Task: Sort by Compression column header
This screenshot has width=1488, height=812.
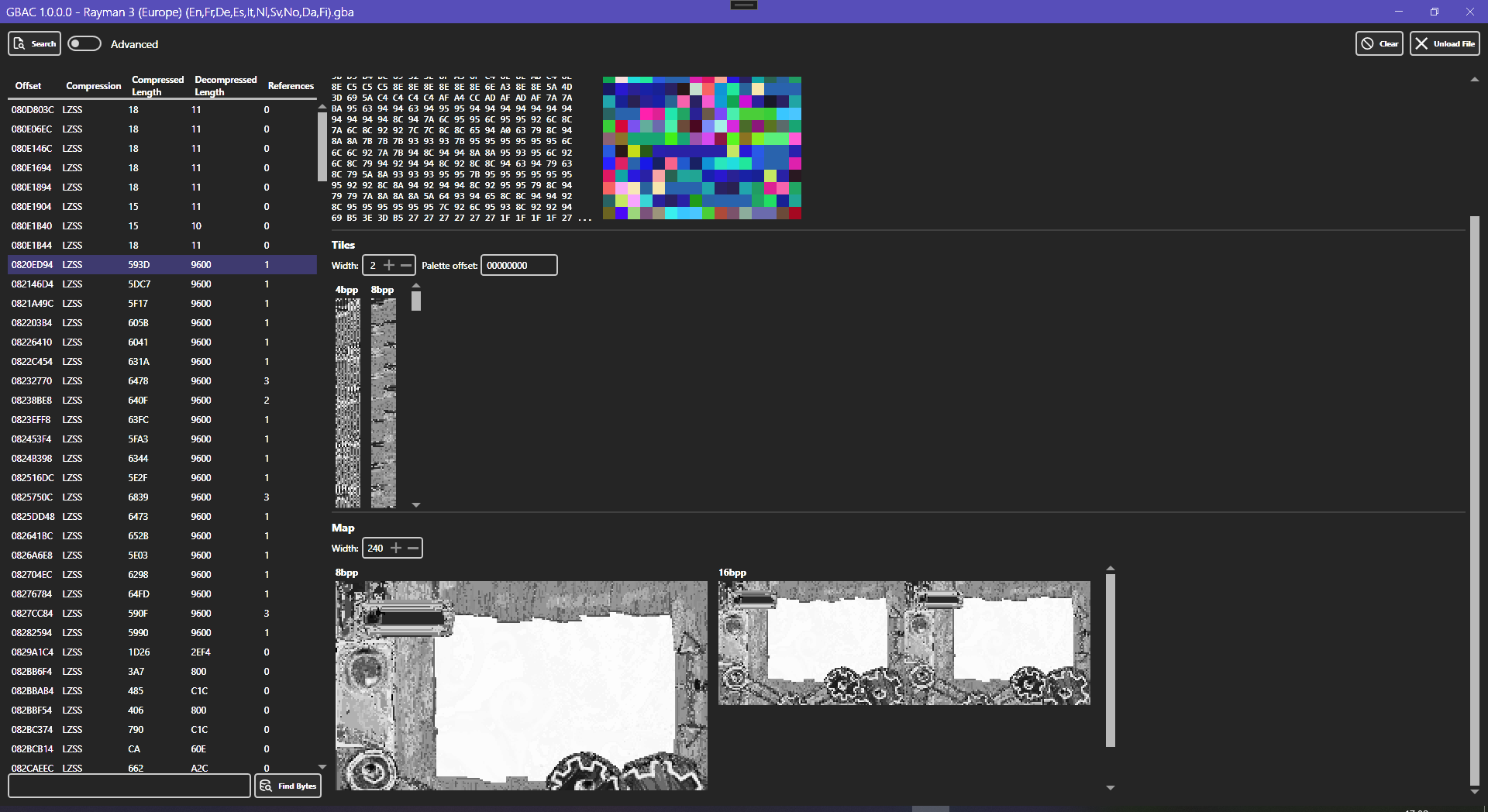Action: tap(94, 86)
